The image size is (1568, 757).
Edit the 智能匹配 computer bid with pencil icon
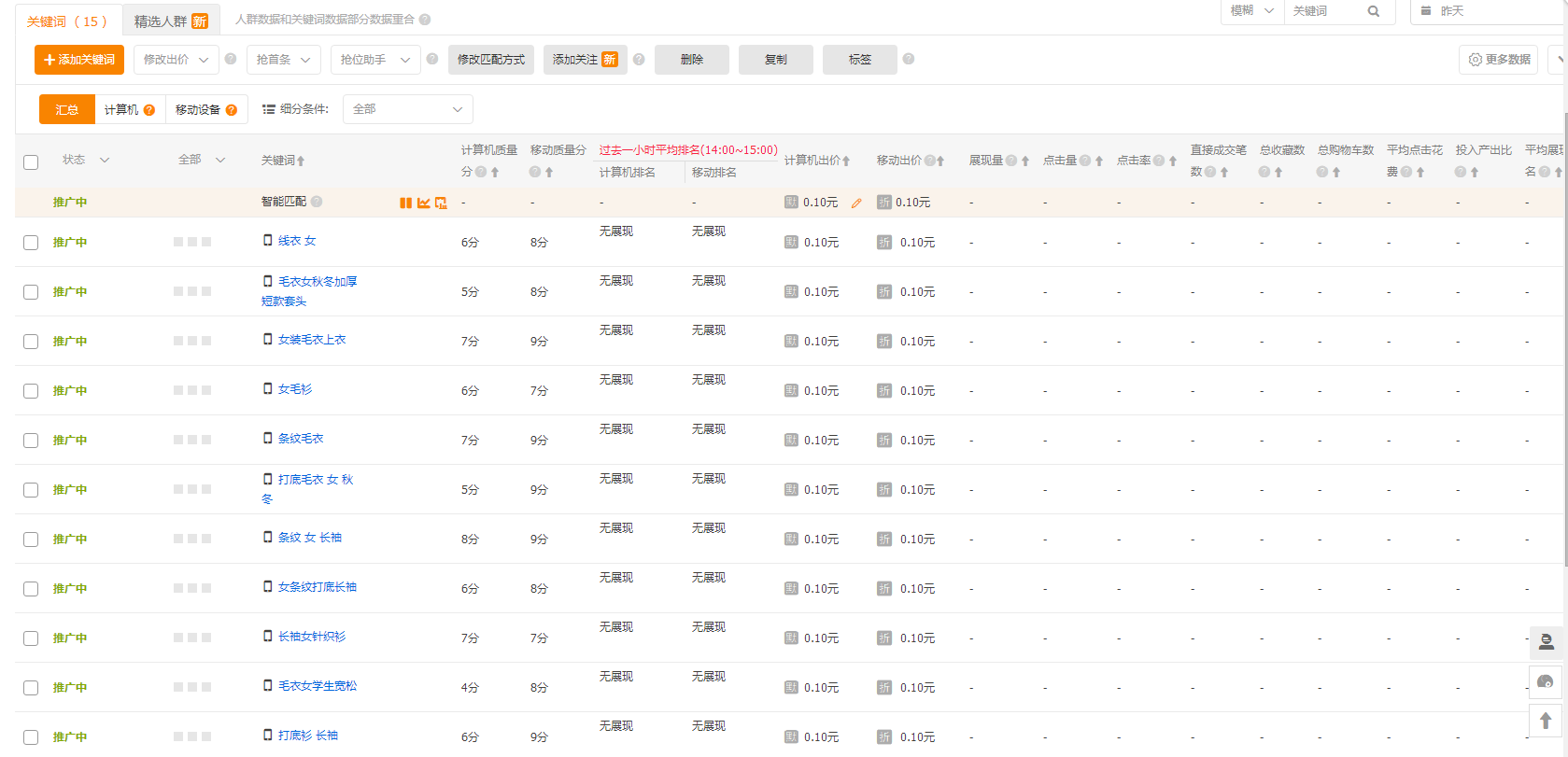click(x=856, y=203)
